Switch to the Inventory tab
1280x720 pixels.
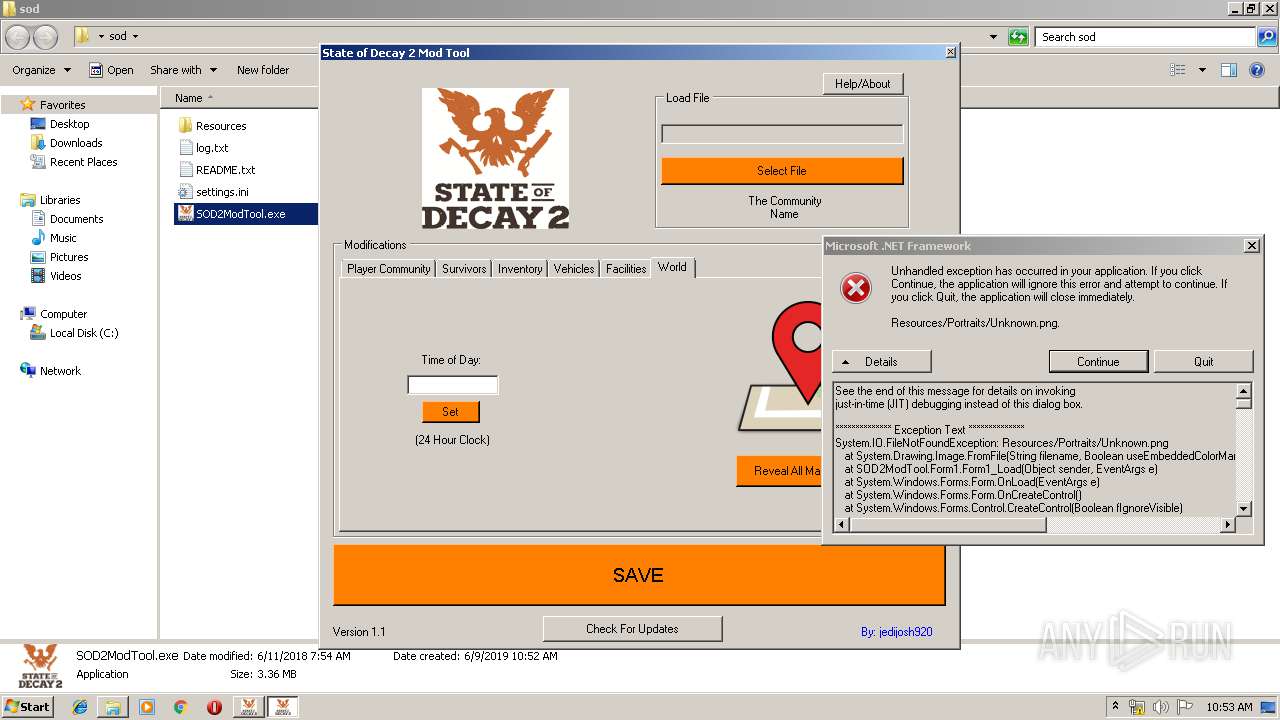520,269
